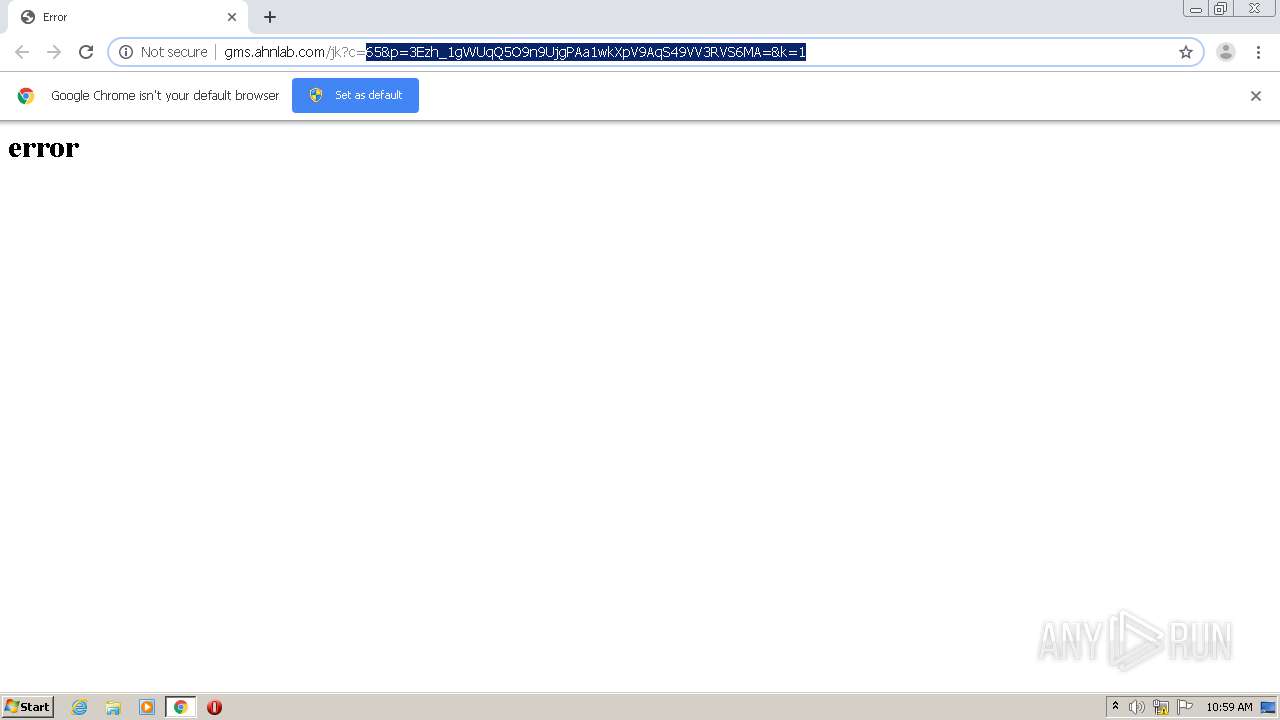
Task: Click the 10:59 AM clock
Action: click(1229, 707)
